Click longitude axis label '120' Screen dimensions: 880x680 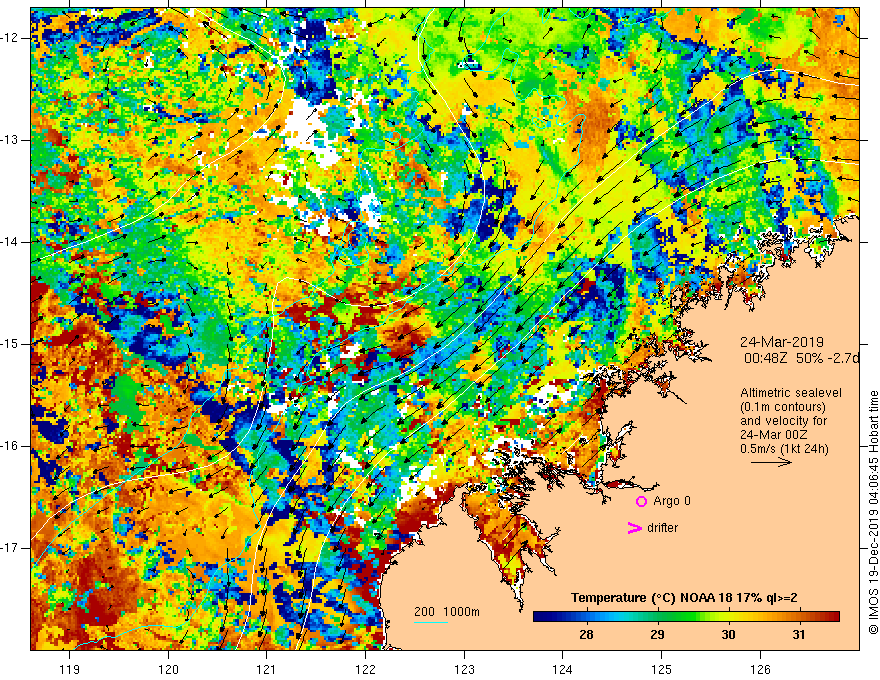(168, 669)
